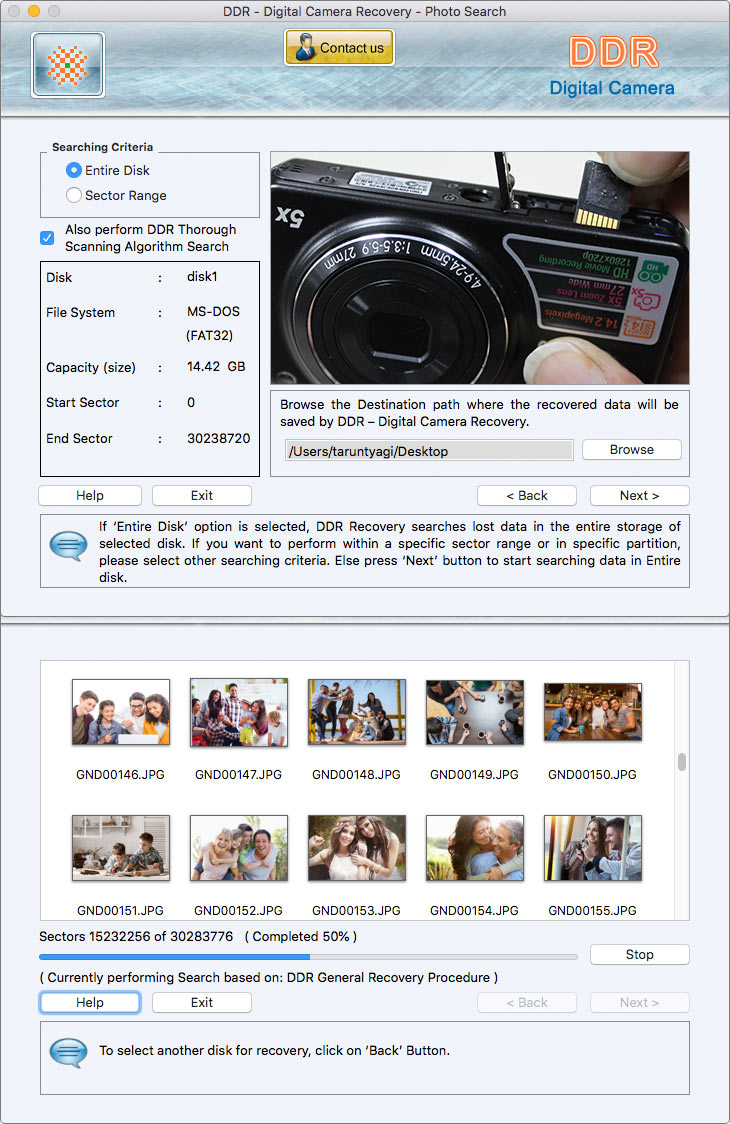
Task: Toggle DDR Thorough Scanning Algorithm Search checkbox
Action: point(47,238)
